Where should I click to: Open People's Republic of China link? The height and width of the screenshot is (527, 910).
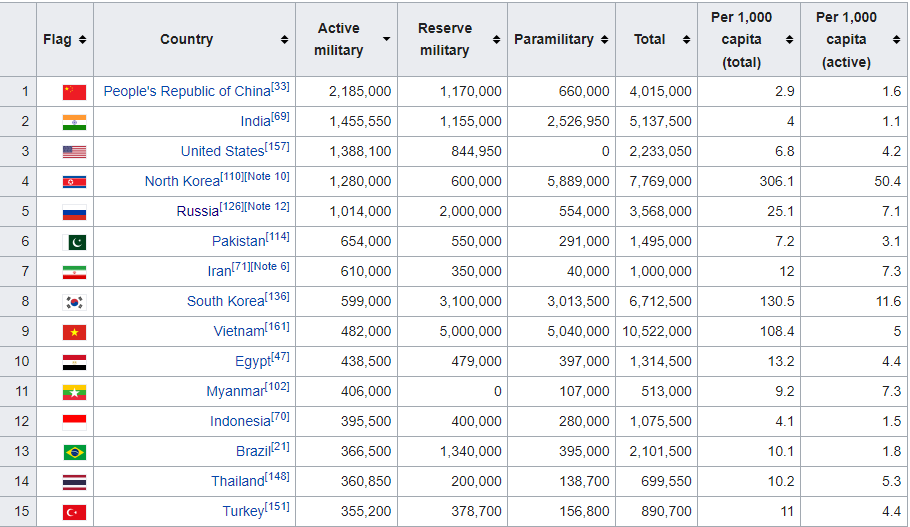point(187,92)
